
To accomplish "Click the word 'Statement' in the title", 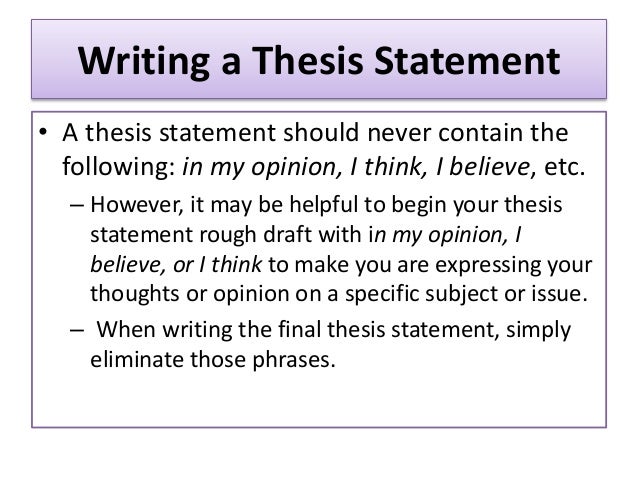I will 467,61.
